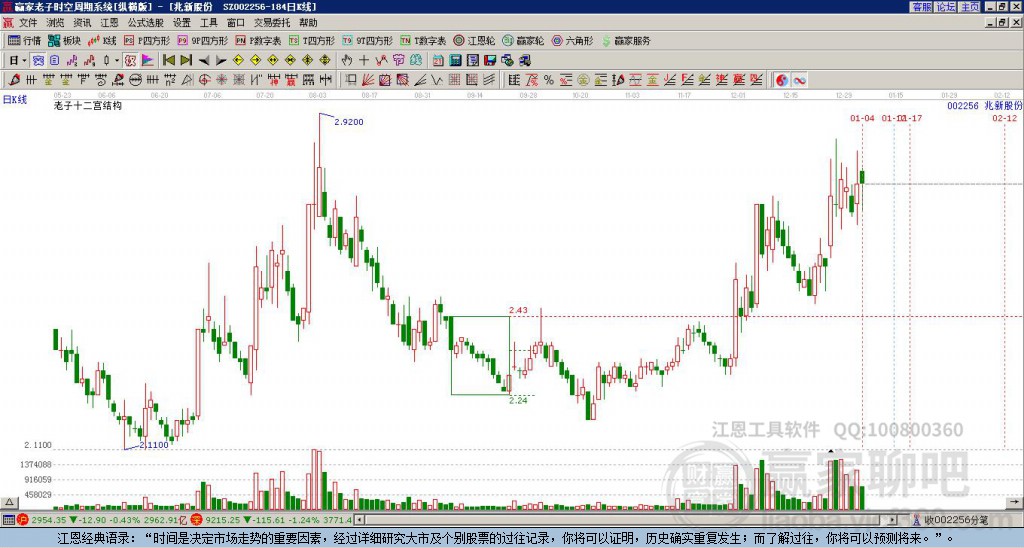Open the 论坛 forum link
The image size is (1024, 548).
[946, 7]
